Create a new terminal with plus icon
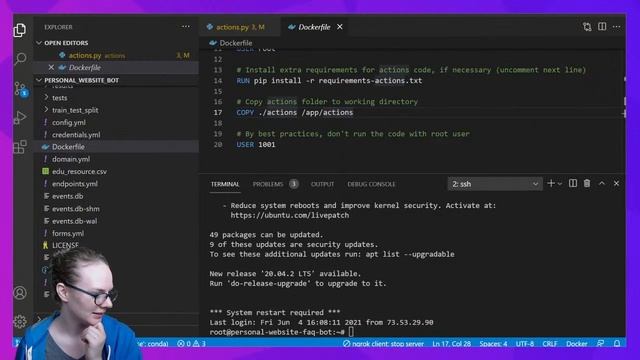Screen dimensions: 640x360 click(551, 184)
